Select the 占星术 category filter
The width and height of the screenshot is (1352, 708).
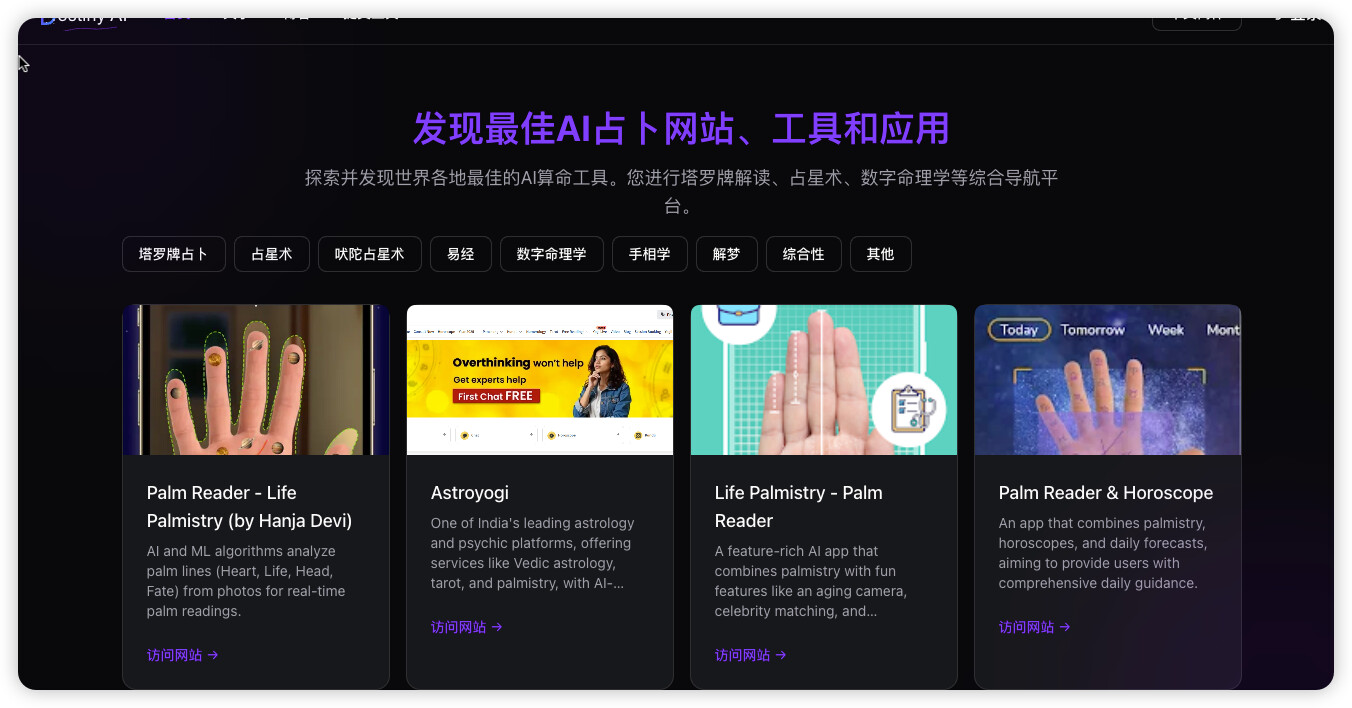point(272,254)
